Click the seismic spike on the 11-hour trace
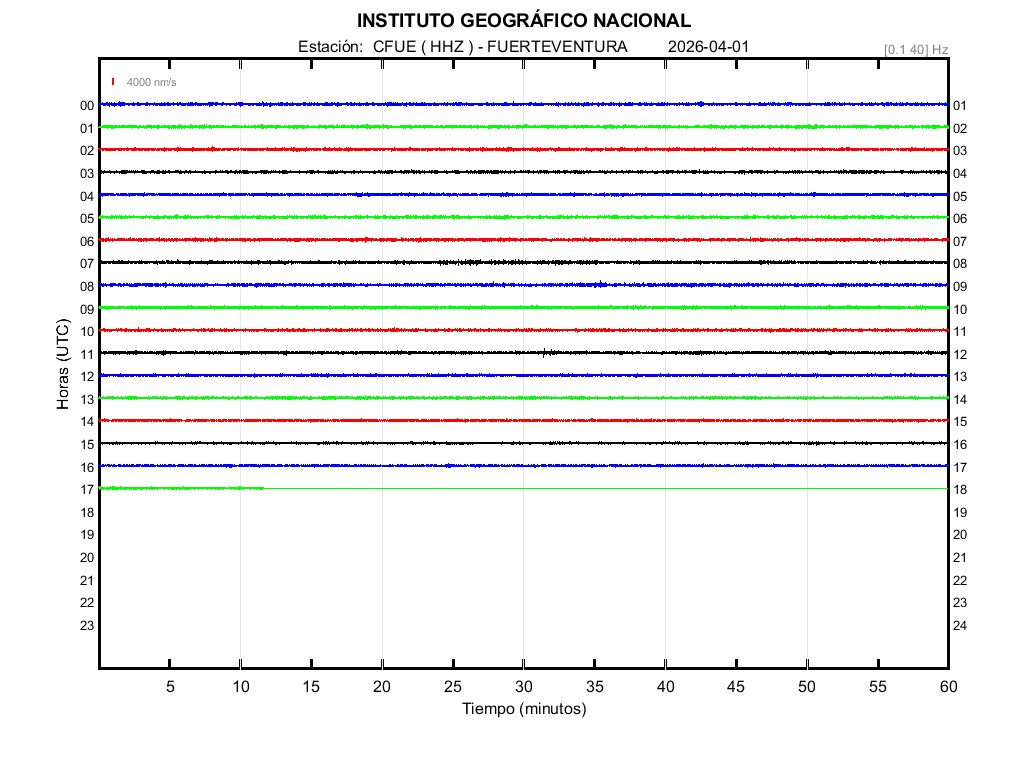The height and width of the screenshot is (768, 1024). coord(544,352)
